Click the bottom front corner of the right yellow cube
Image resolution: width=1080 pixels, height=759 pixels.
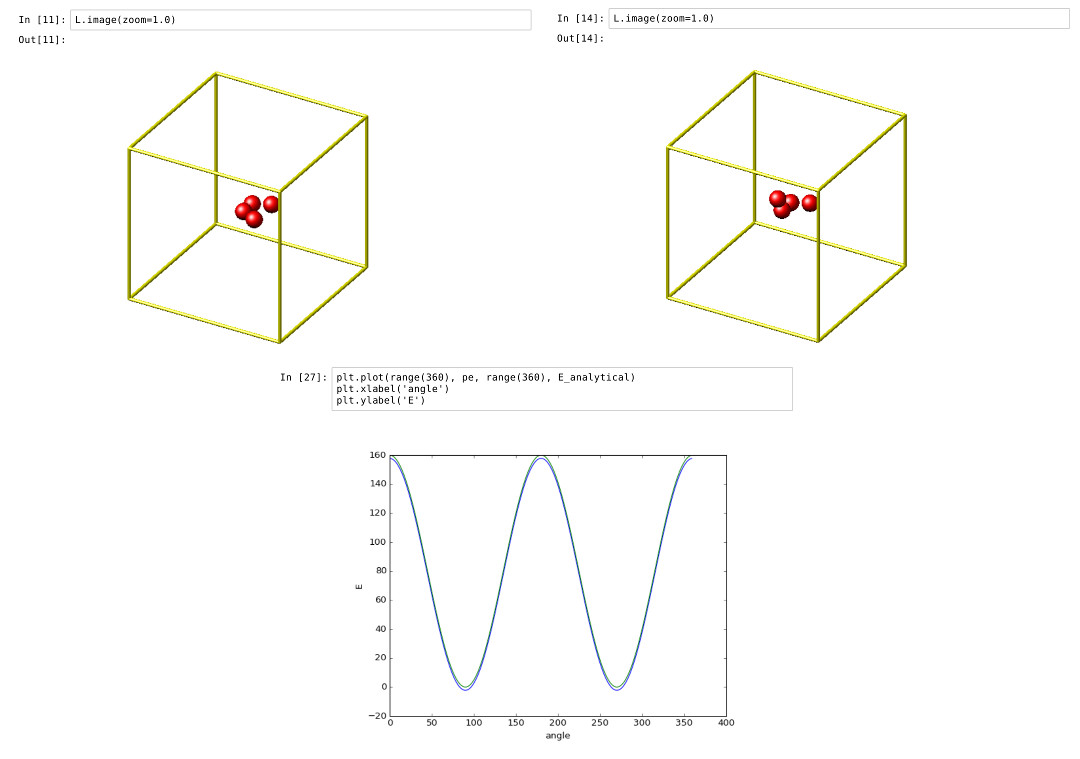click(x=818, y=341)
